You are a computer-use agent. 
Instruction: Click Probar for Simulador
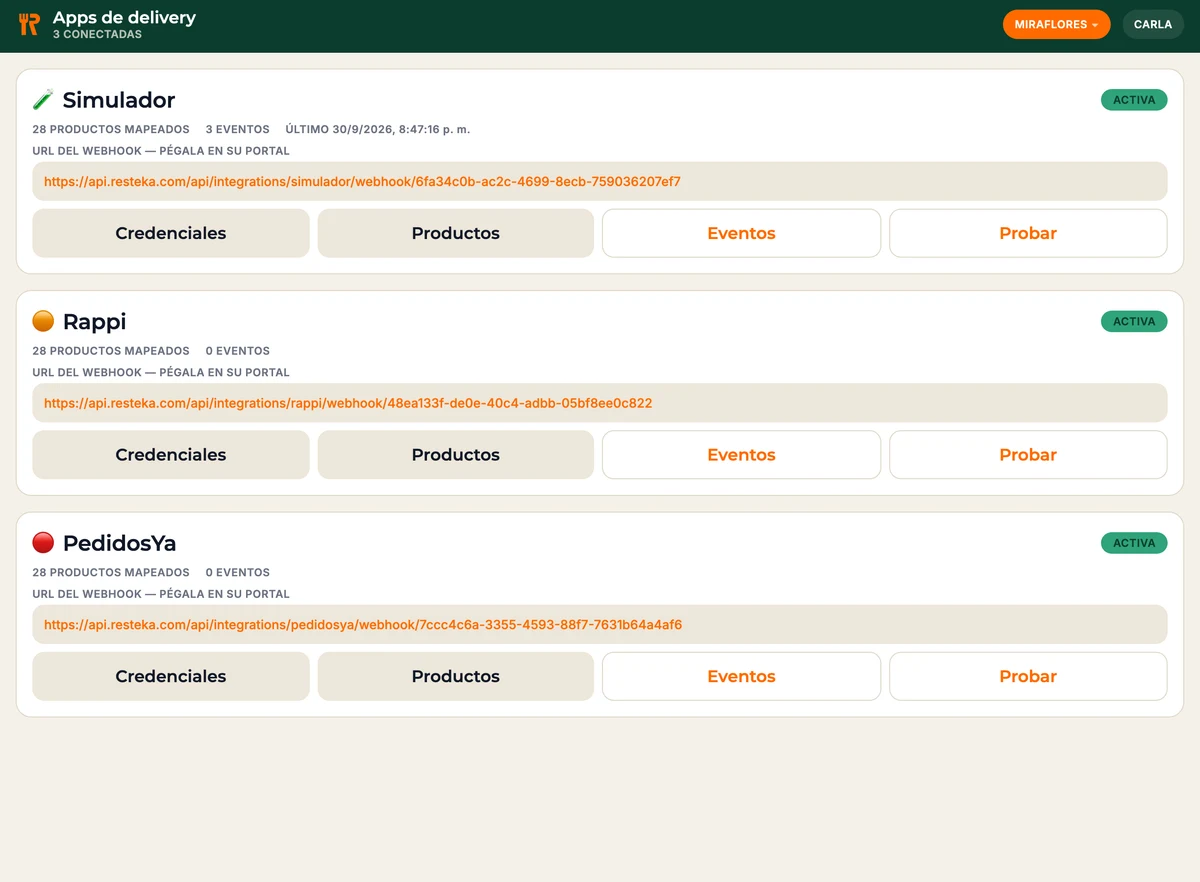coord(1028,233)
